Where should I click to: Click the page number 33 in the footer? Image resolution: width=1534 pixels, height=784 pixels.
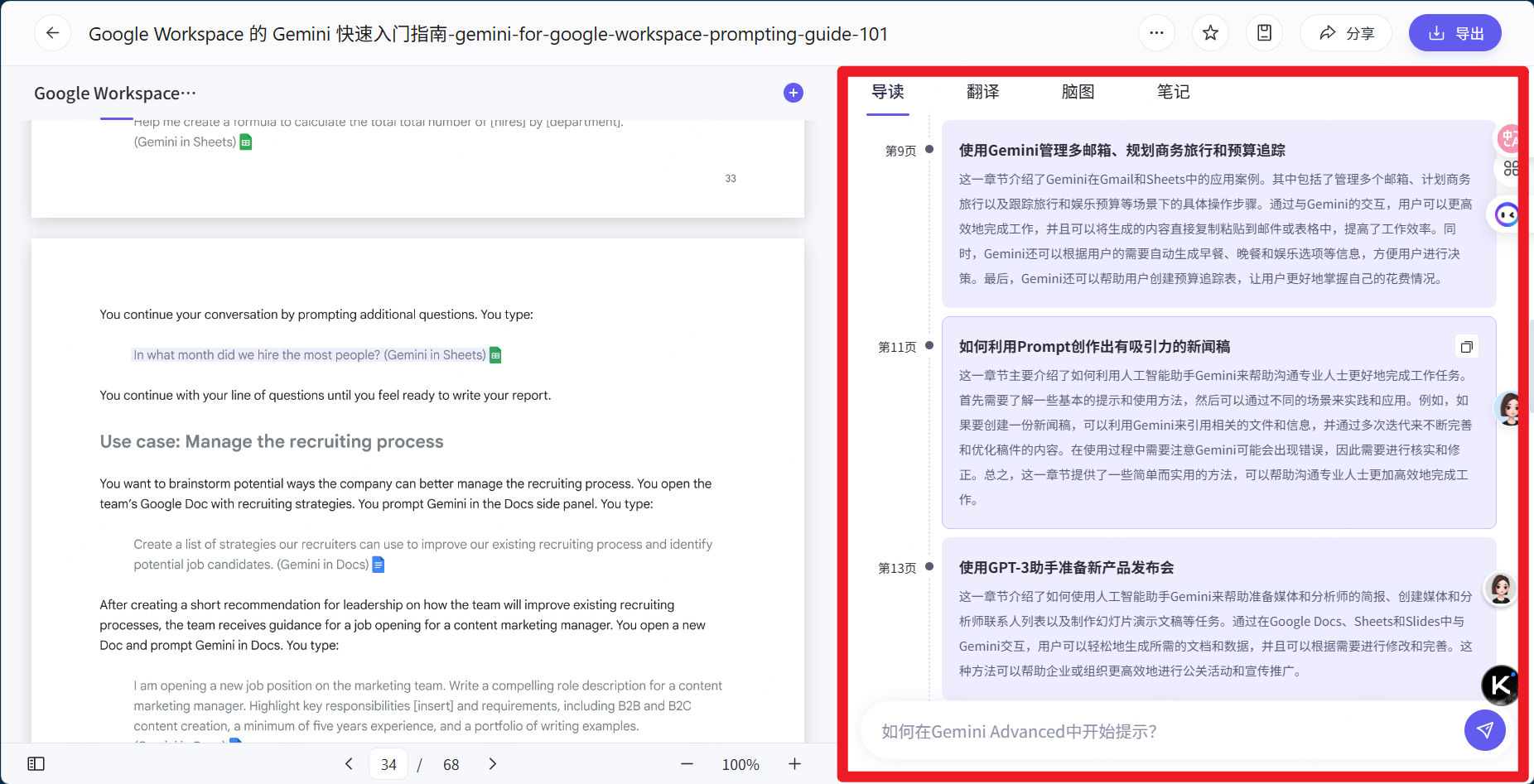coord(731,178)
